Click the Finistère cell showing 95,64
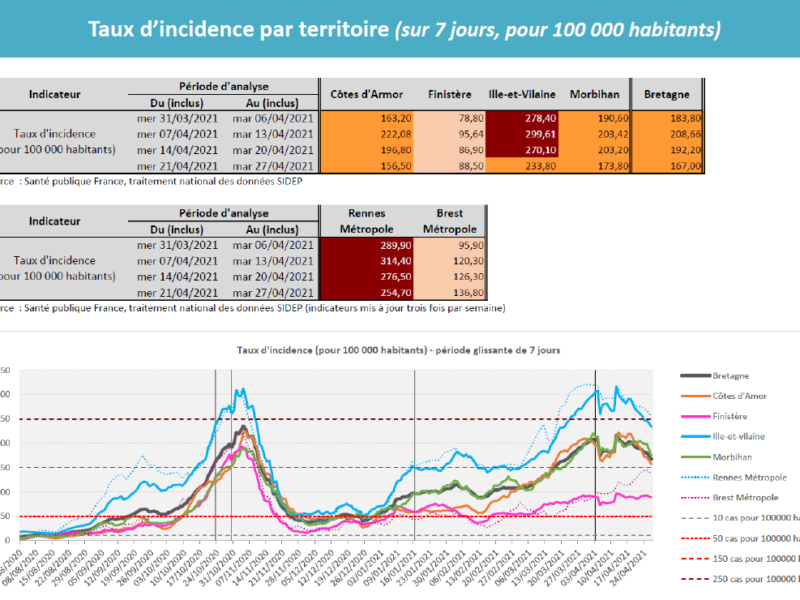Image resolution: width=800 pixels, height=600 pixels. 451,133
